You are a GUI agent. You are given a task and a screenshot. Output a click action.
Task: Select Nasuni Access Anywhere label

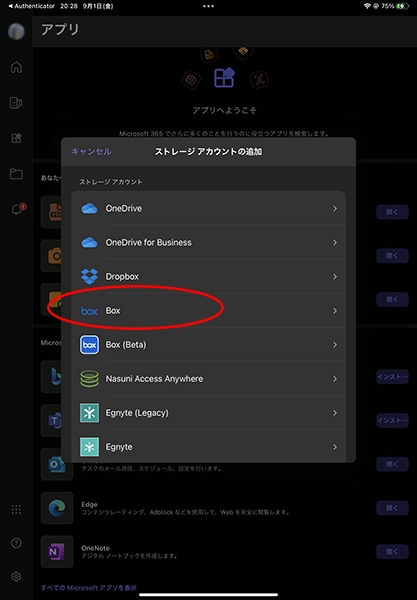(154, 379)
